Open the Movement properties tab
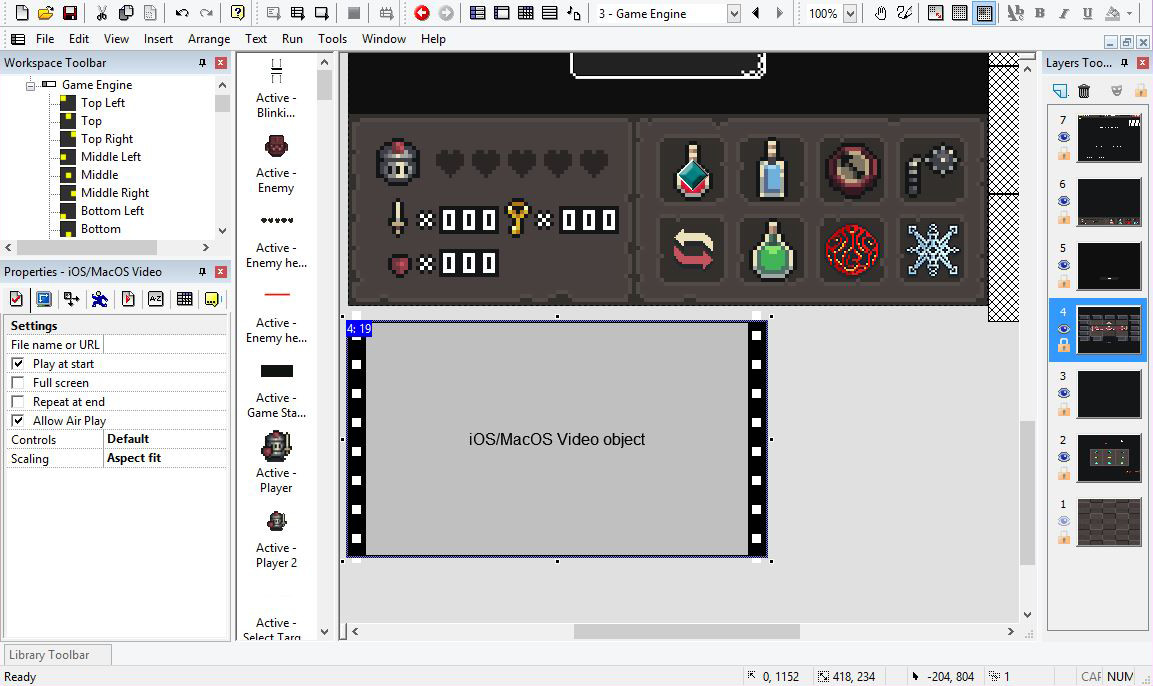Screen dimensions: 1153x686 98,298
